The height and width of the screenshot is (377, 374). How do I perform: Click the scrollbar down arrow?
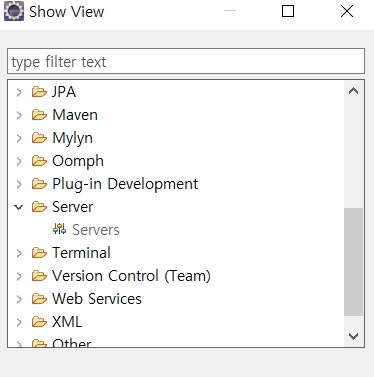pyautogui.click(x=353, y=336)
